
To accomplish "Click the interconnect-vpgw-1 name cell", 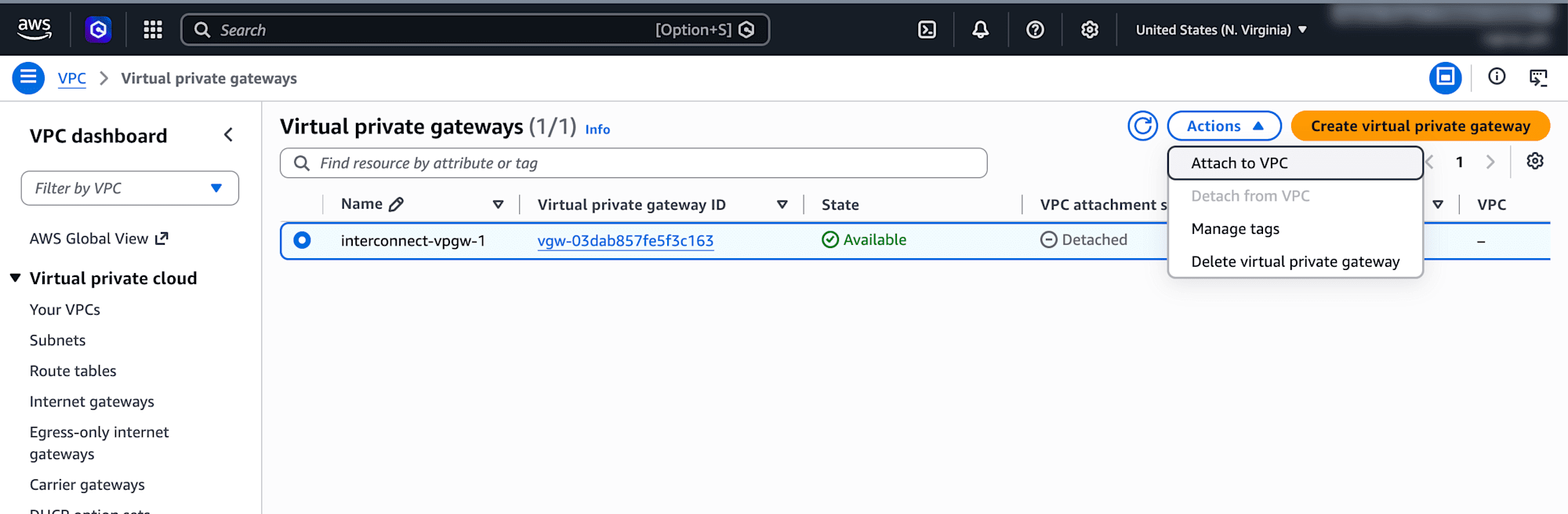I will point(413,241).
